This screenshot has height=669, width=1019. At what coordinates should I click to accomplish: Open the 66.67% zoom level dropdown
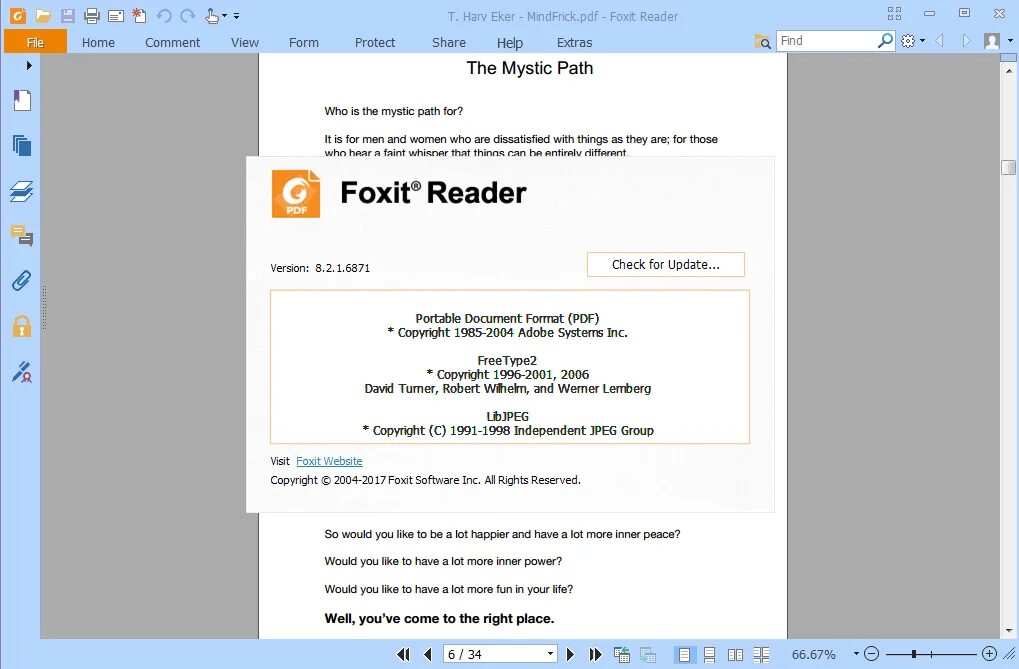[x=857, y=654]
